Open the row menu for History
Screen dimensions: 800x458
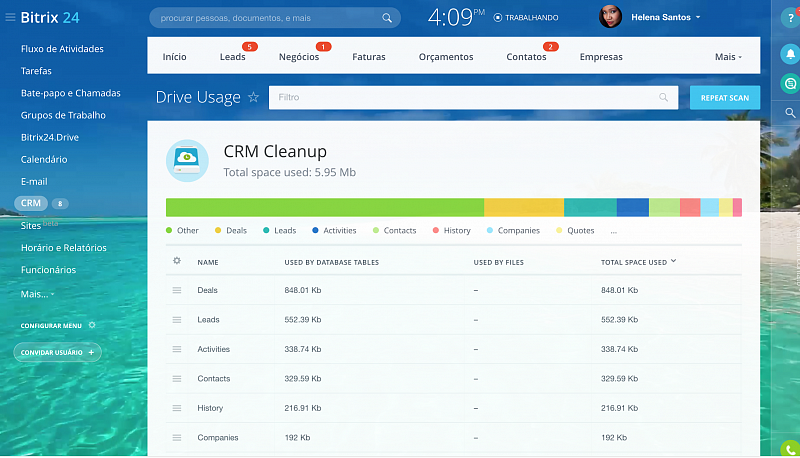(177, 408)
